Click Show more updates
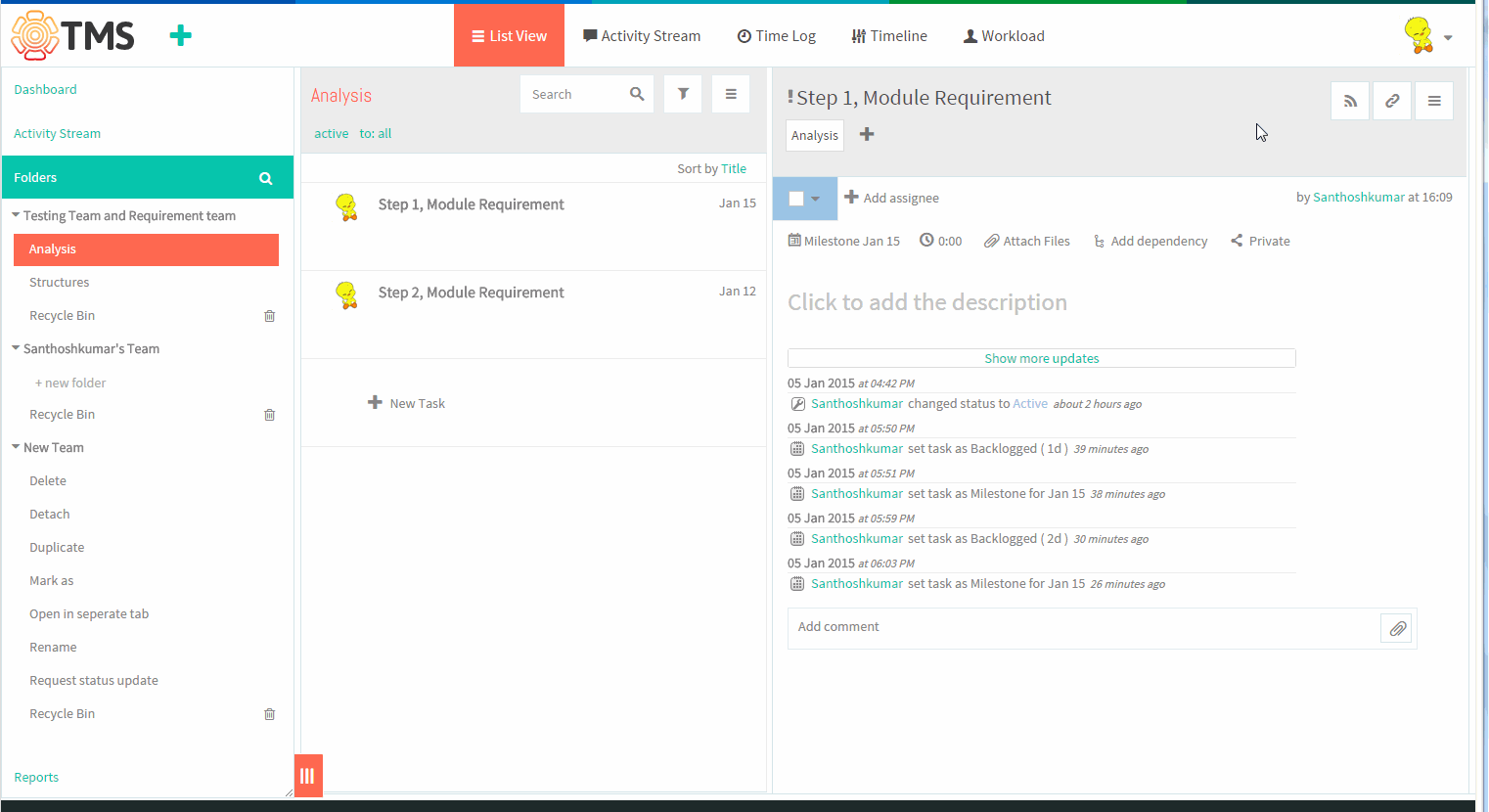Screen dimensions: 1489x812 1042,358
